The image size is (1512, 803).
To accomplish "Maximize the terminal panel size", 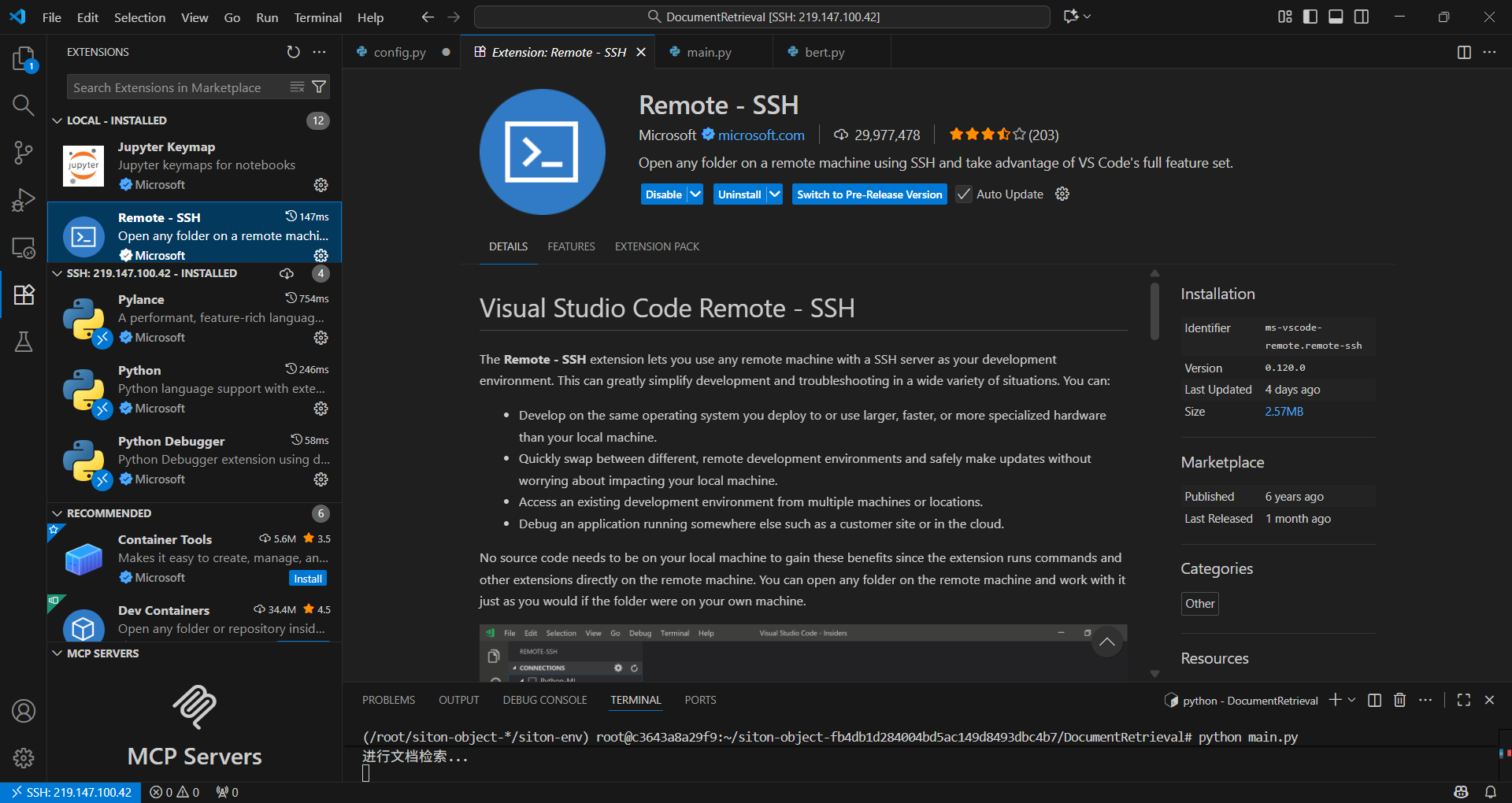I will [1464, 700].
